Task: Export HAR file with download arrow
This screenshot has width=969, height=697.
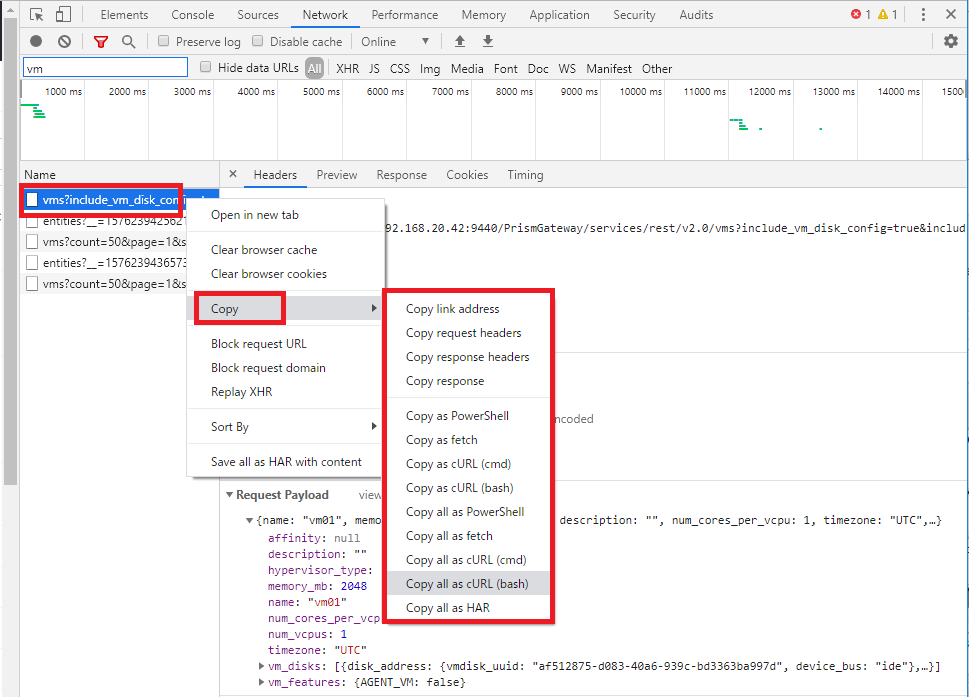Action: click(488, 41)
